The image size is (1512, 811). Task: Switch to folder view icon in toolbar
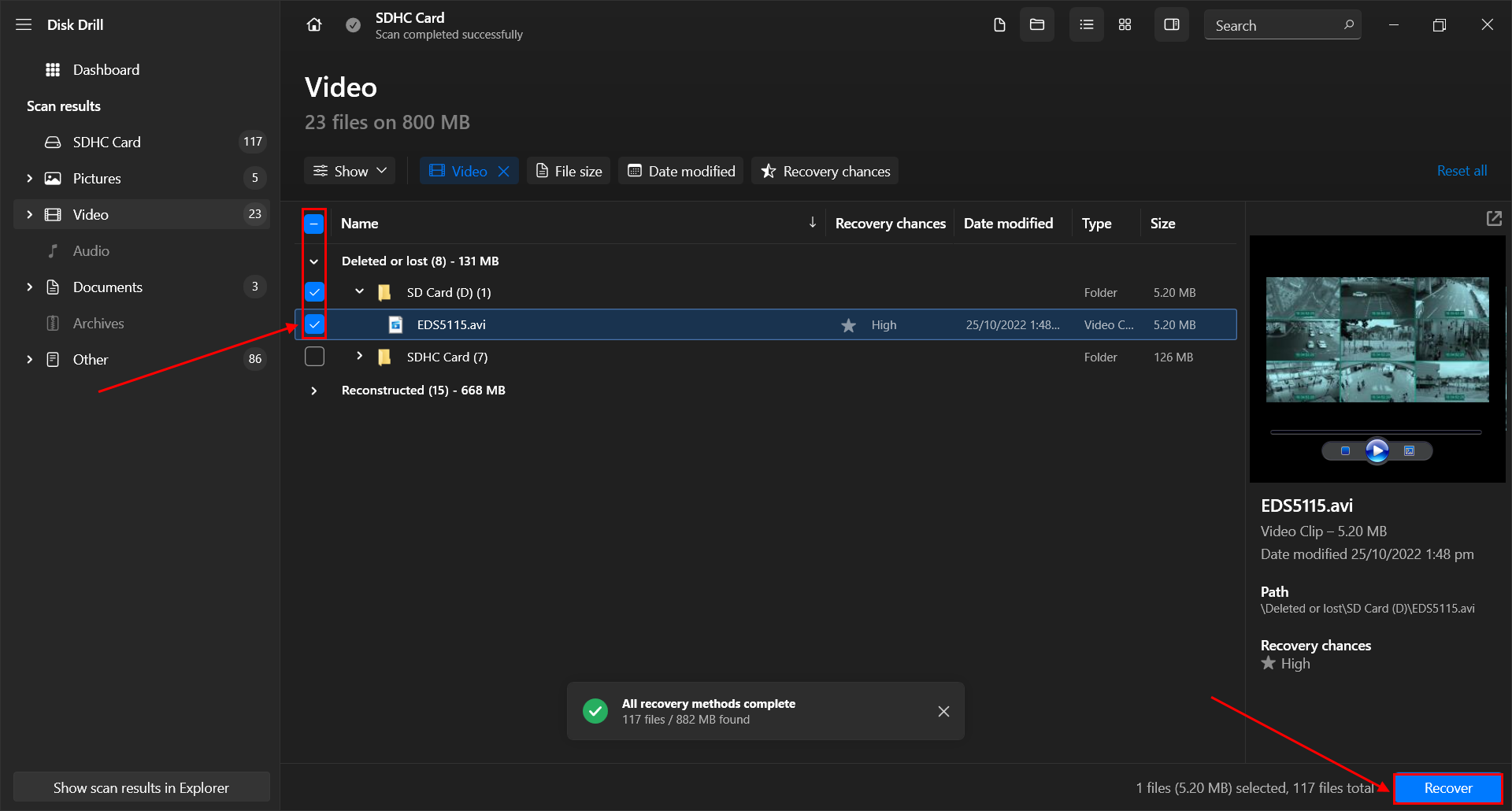(1037, 25)
